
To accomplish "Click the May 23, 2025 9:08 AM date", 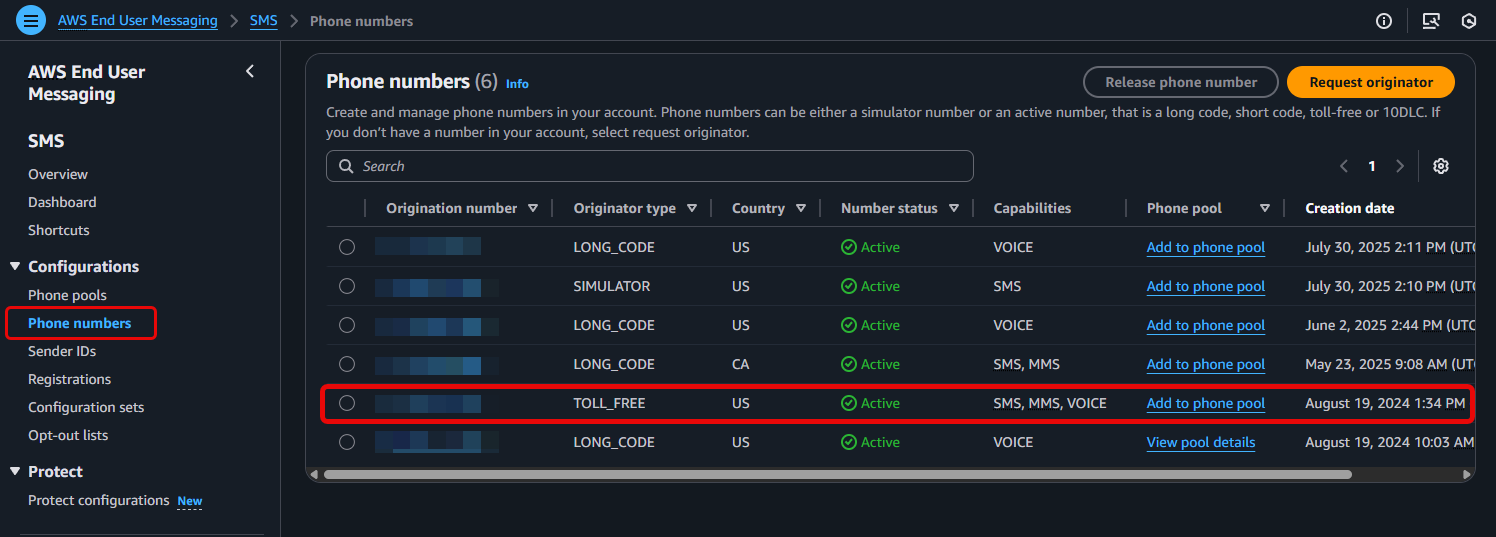I will (x=1390, y=364).
